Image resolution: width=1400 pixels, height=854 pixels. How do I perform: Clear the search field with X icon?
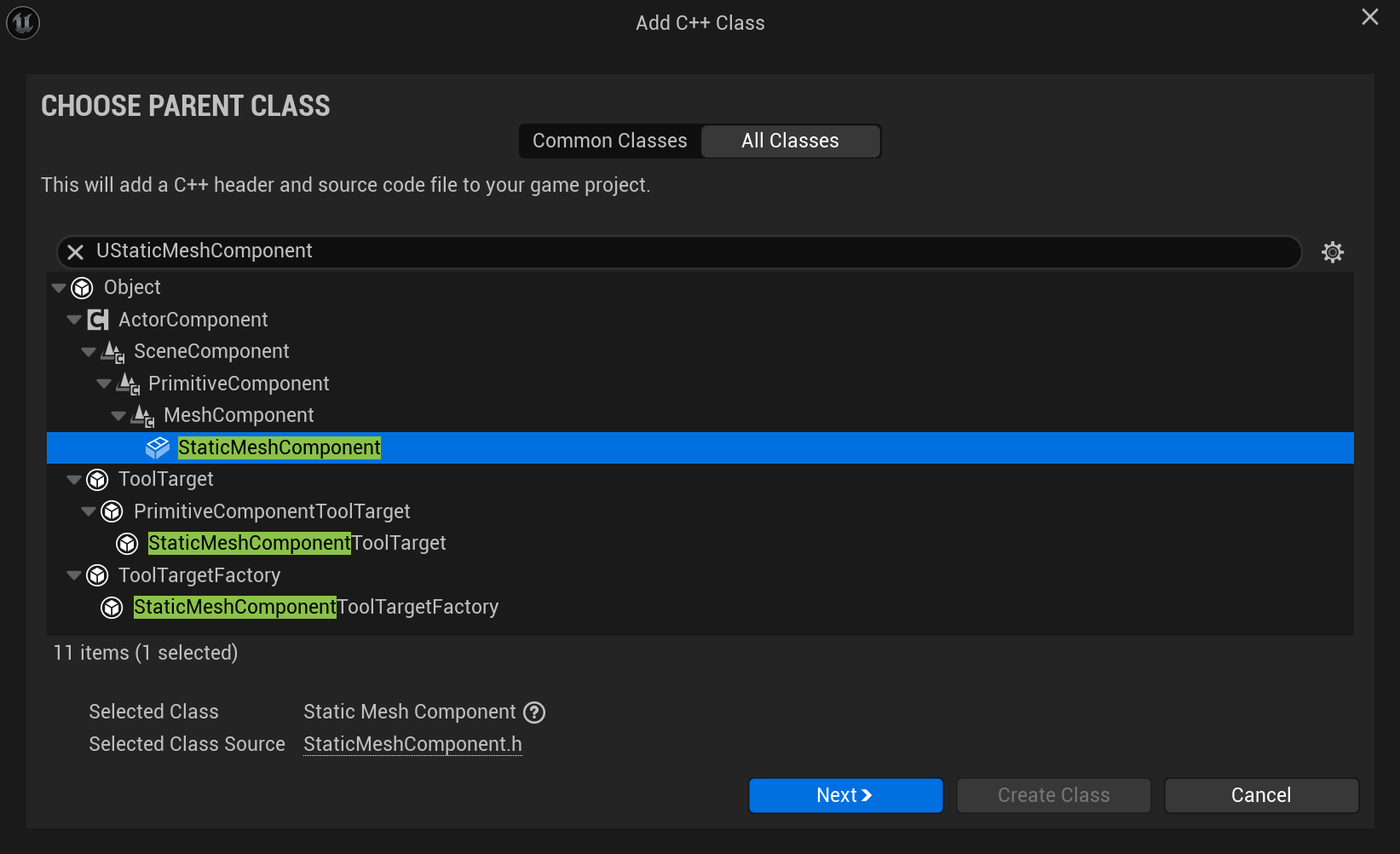[76, 251]
